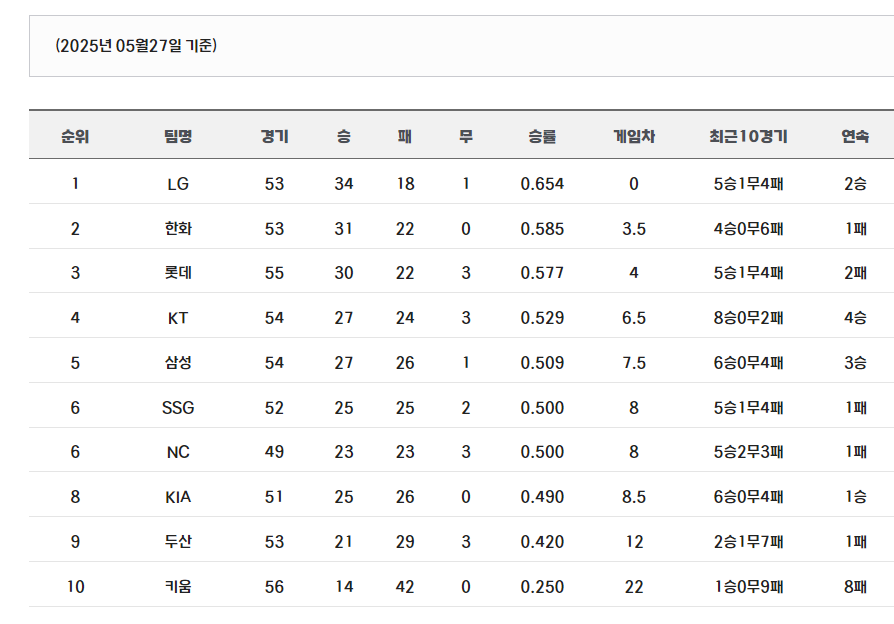Image resolution: width=894 pixels, height=624 pixels.
Task: Select the SSG team name
Action: (x=178, y=408)
